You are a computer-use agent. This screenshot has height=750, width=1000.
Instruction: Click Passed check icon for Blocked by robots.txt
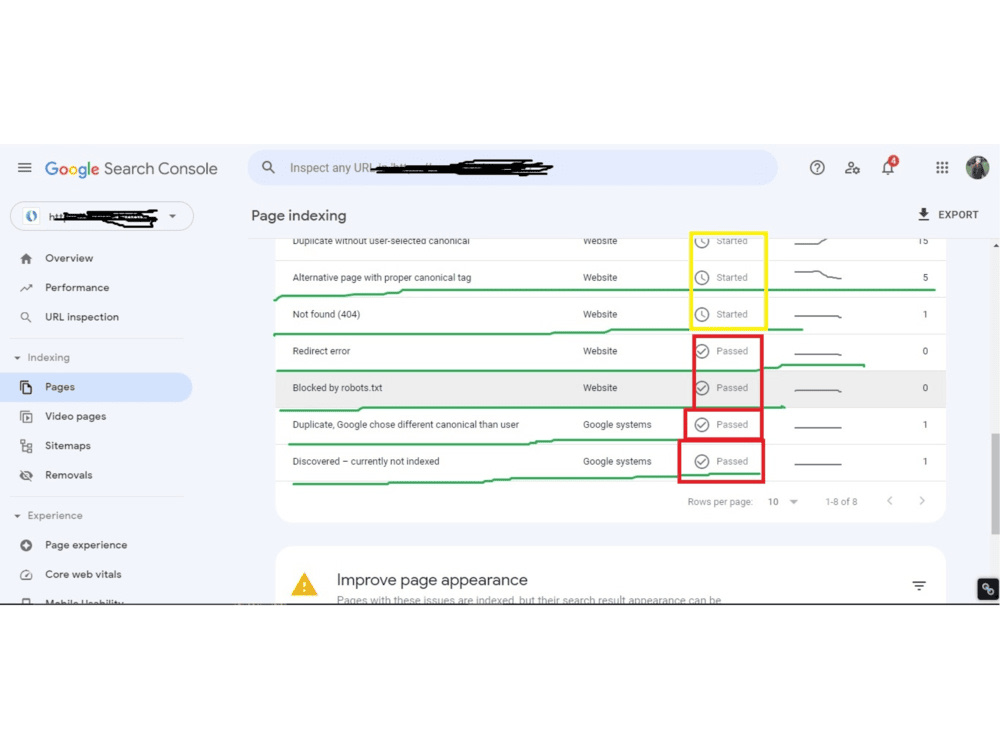coord(702,388)
